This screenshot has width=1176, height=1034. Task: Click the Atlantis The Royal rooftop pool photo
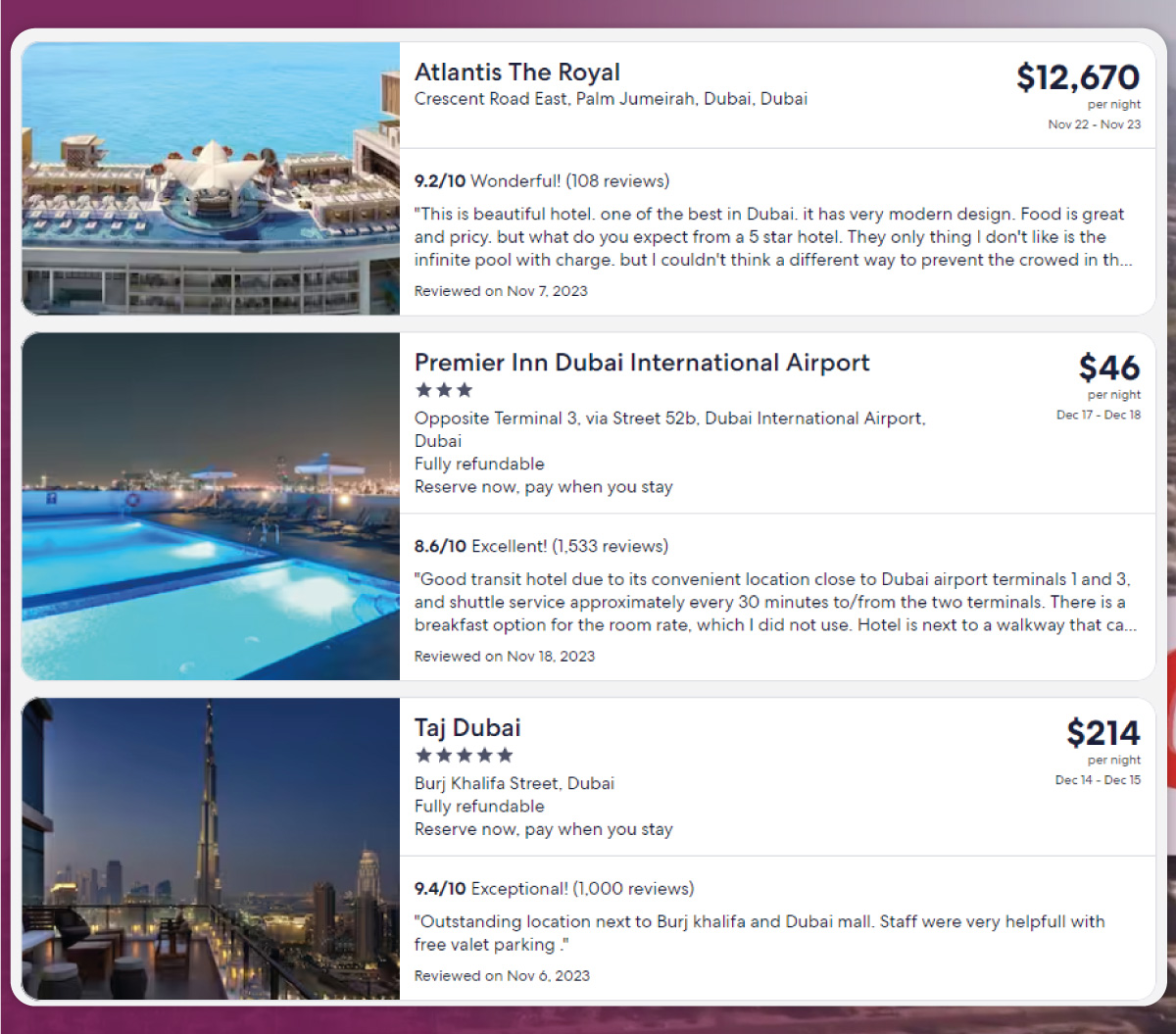(x=211, y=178)
